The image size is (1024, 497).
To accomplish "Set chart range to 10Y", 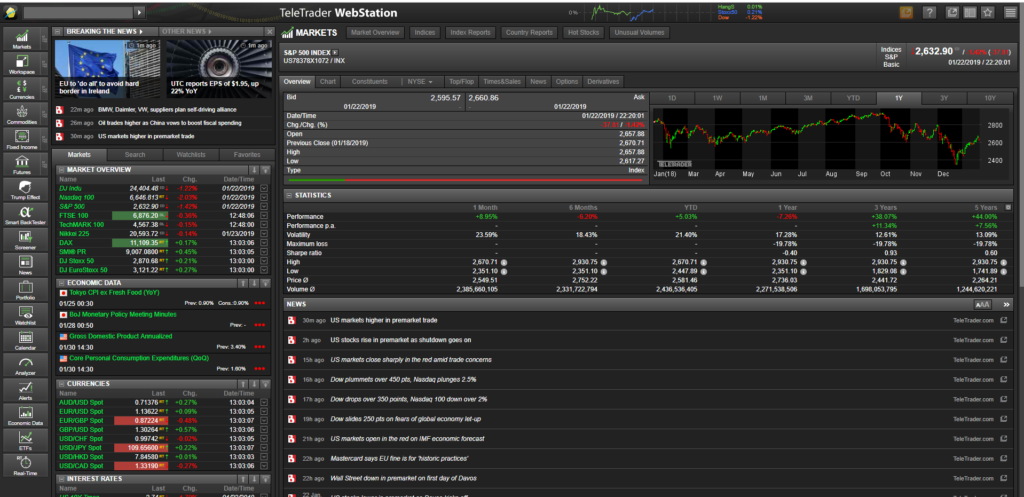I will [990, 99].
